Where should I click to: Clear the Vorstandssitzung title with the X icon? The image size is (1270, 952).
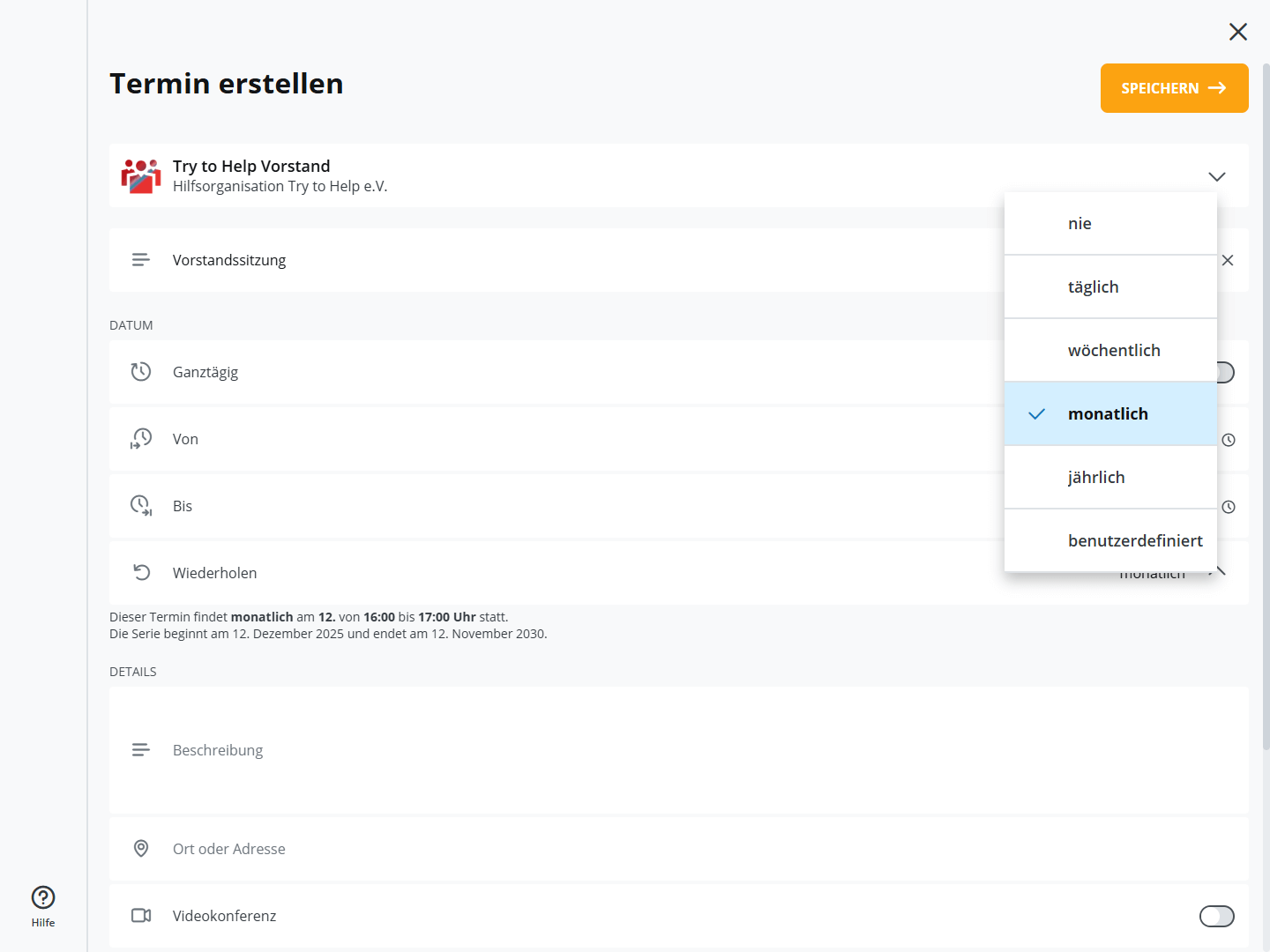pos(1228,260)
